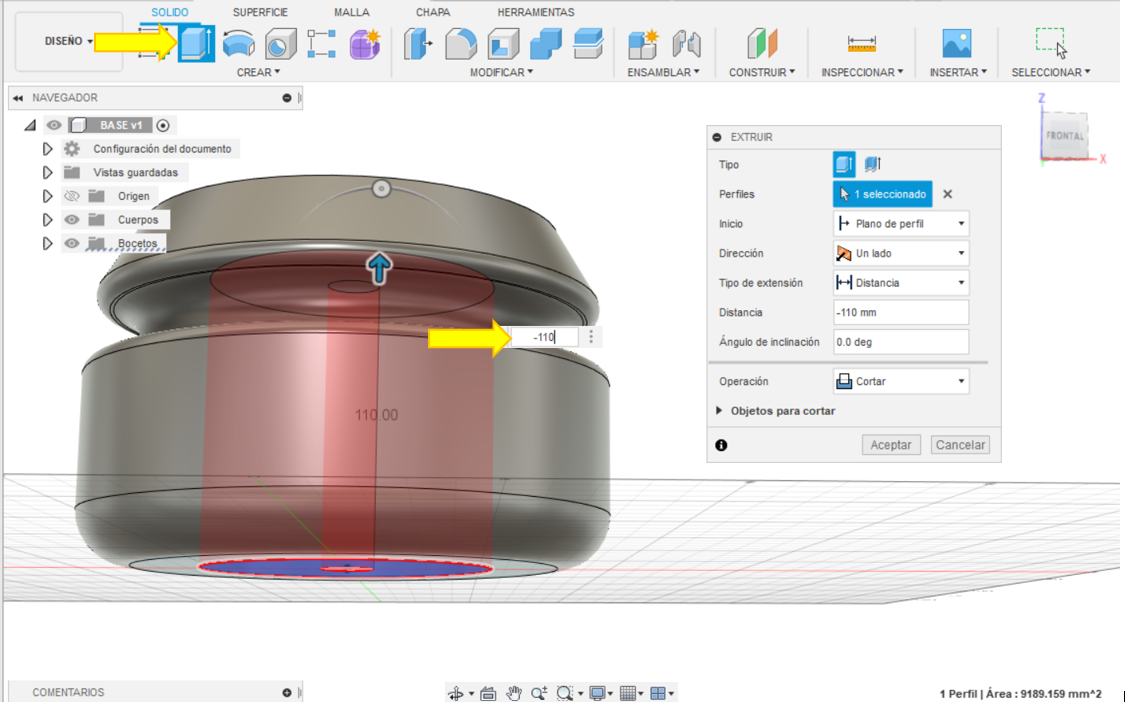The height and width of the screenshot is (702, 1125).
Task: Open the Inicio dropdown
Action: (901, 223)
